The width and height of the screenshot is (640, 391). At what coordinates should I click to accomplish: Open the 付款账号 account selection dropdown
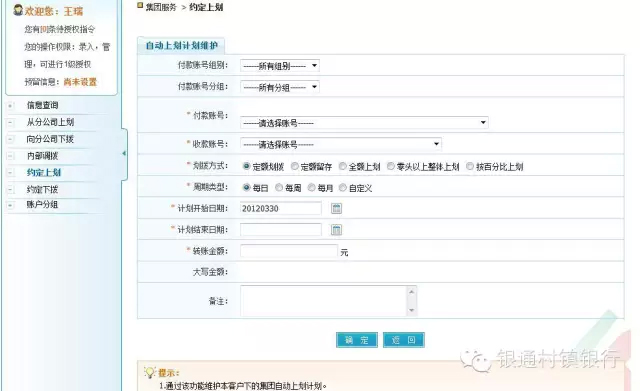click(x=364, y=122)
